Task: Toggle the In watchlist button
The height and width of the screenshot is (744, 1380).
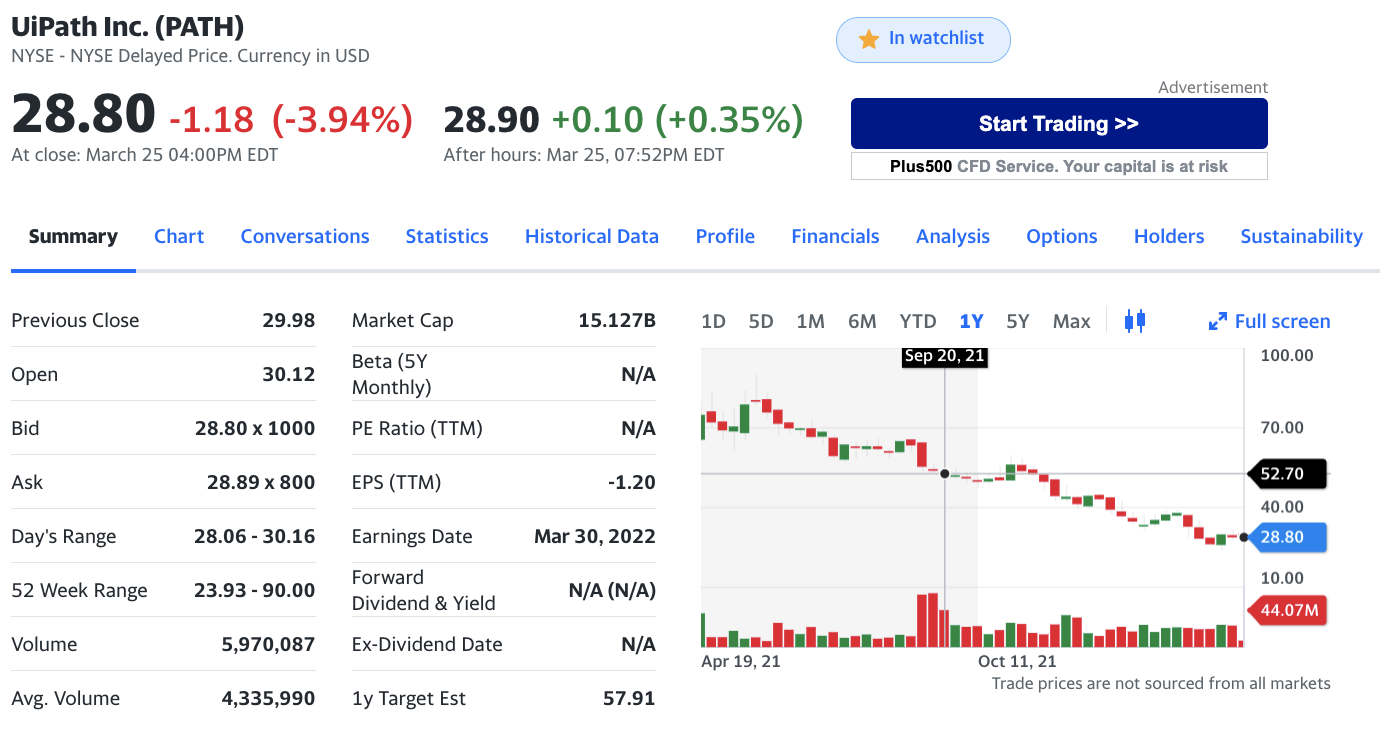Action: coord(923,40)
